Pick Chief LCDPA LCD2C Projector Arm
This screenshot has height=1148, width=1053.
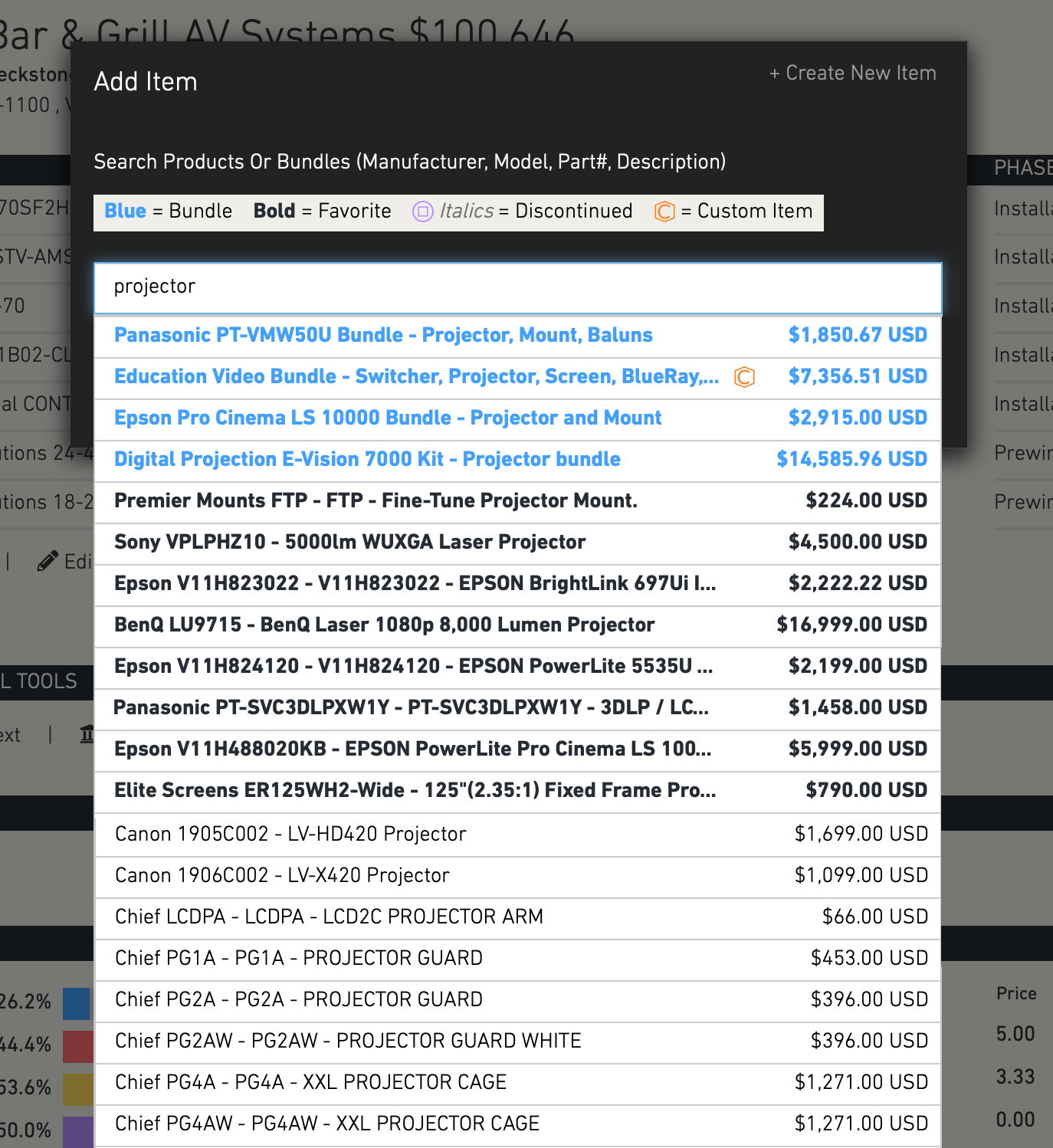coord(517,917)
